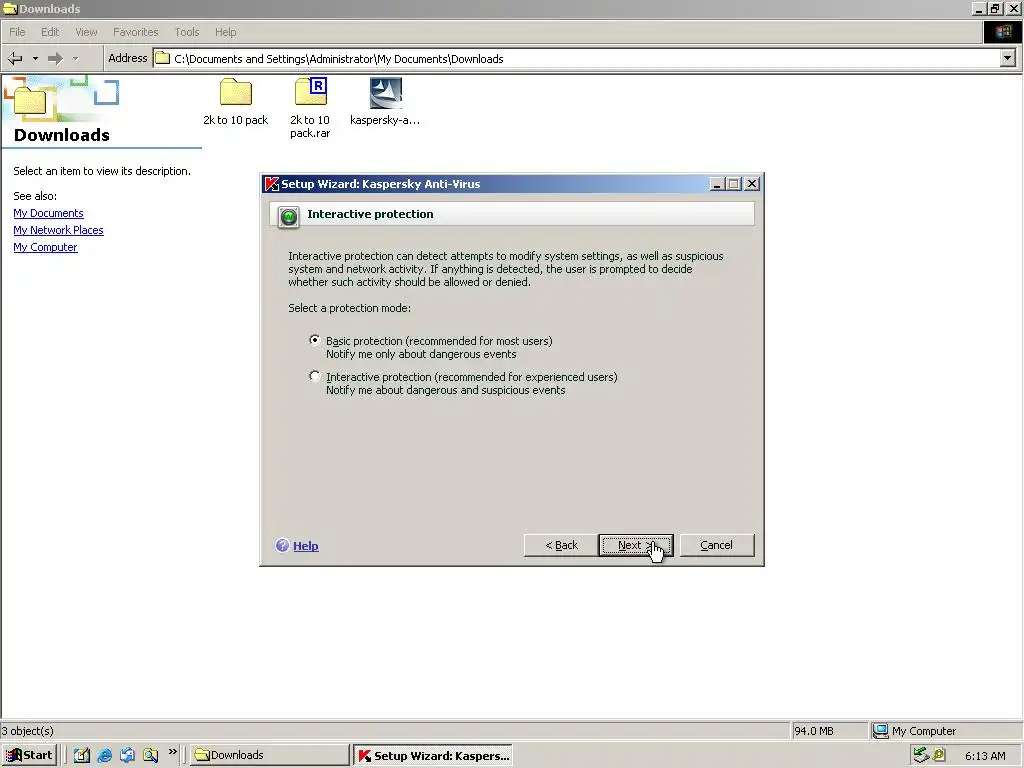Open the Start menu

pyautogui.click(x=29, y=755)
